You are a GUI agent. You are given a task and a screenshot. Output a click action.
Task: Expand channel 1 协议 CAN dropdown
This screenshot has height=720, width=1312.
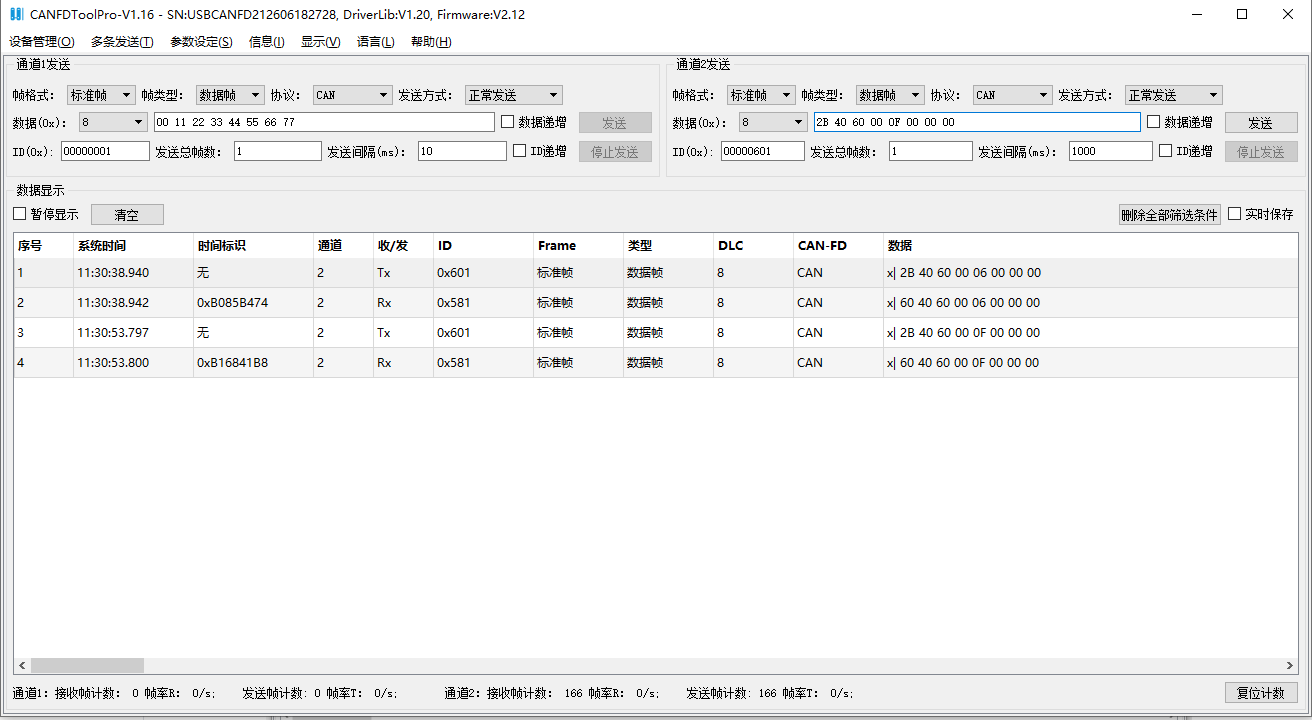click(x=353, y=95)
